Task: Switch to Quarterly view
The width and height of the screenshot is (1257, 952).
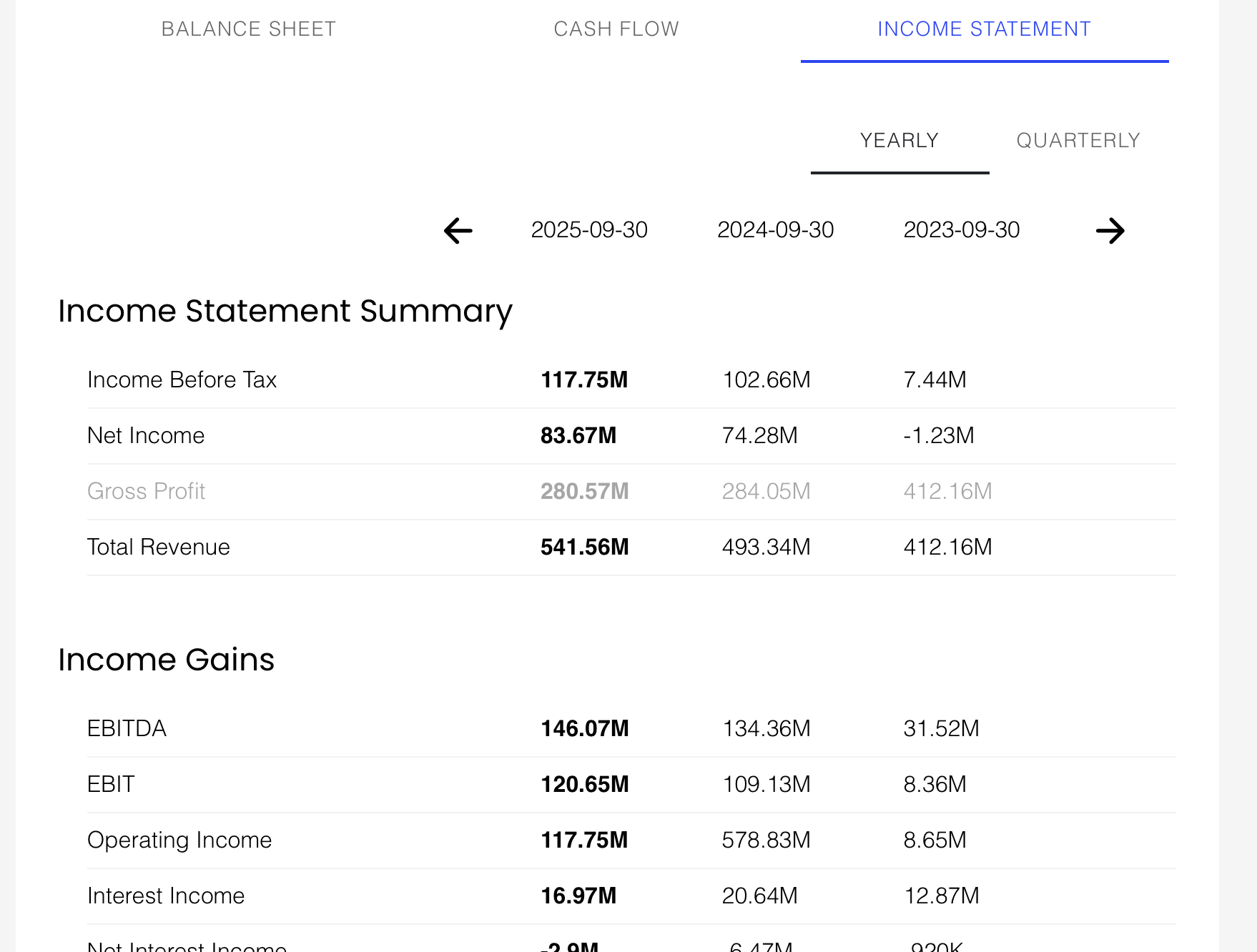Action: click(x=1078, y=140)
